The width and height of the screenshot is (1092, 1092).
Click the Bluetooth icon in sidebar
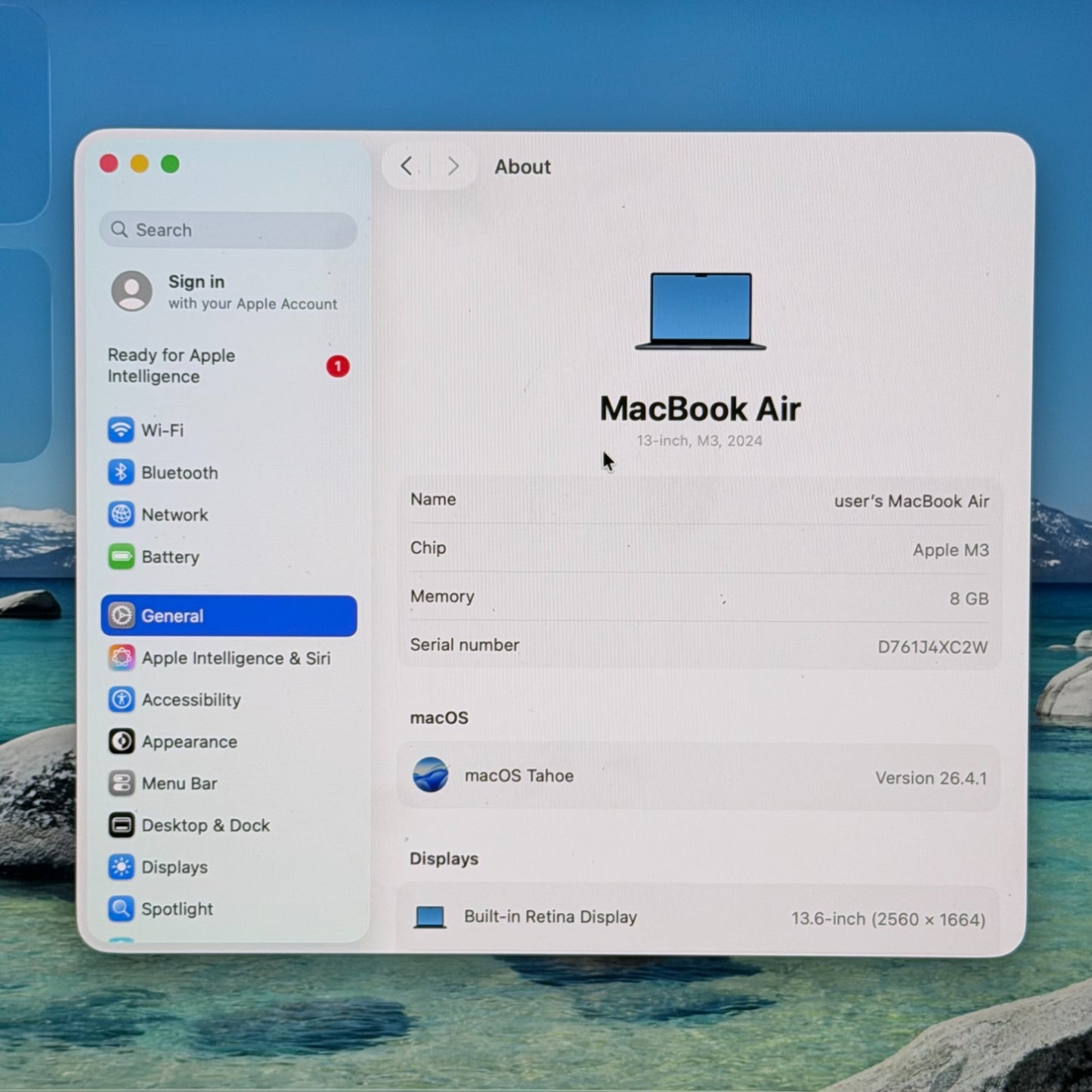tap(121, 472)
